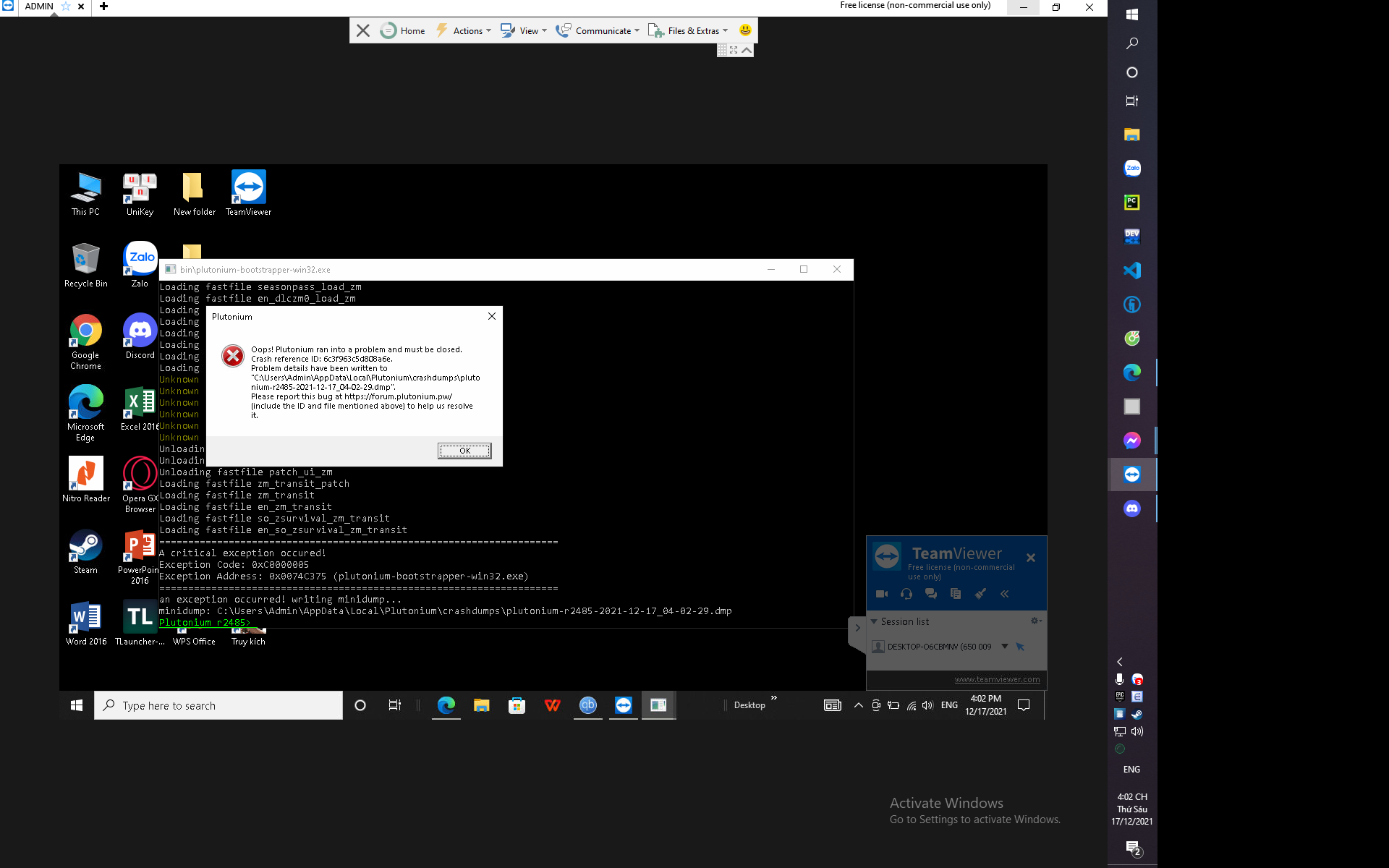Click video camera icon in TeamViewer panel

coord(882,594)
